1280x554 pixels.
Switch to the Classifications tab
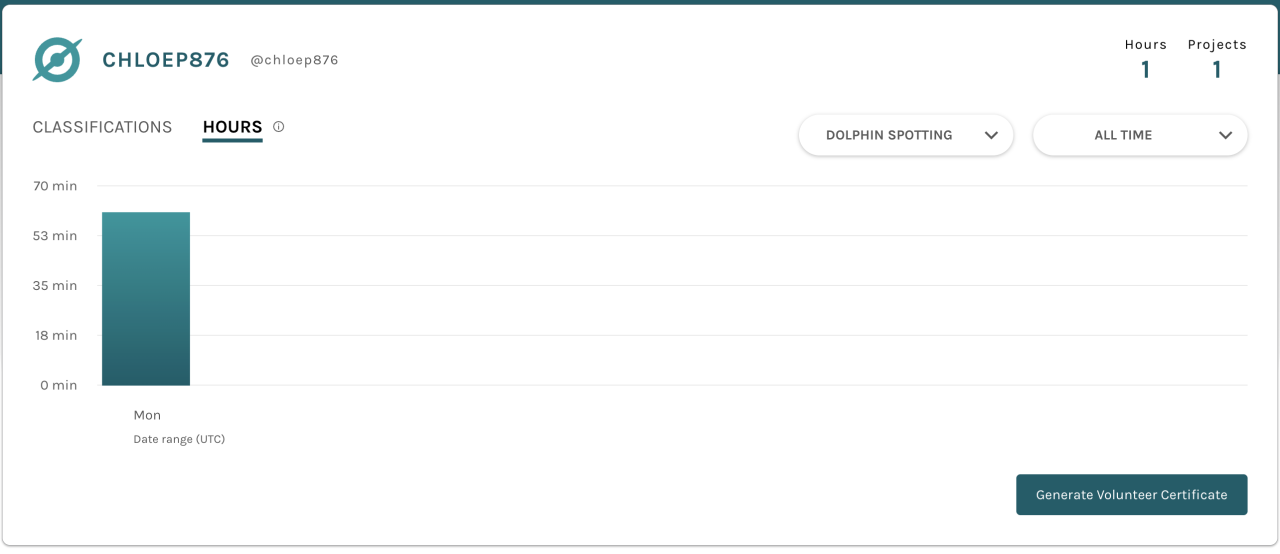pyautogui.click(x=102, y=127)
